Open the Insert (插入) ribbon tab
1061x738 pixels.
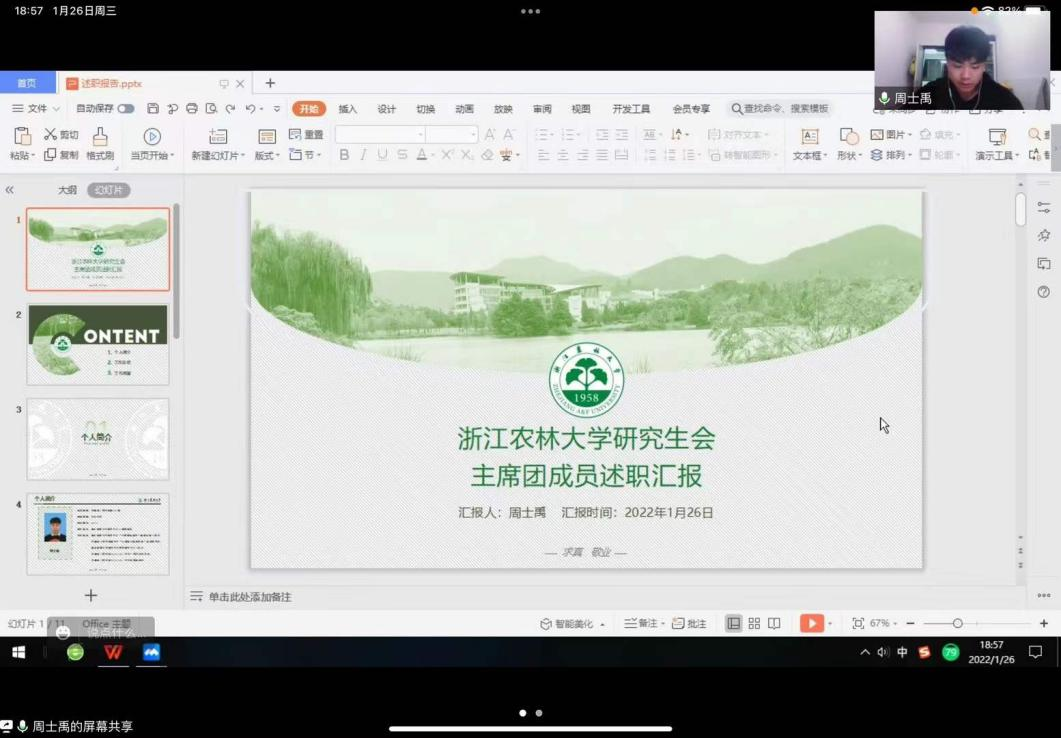coord(347,109)
